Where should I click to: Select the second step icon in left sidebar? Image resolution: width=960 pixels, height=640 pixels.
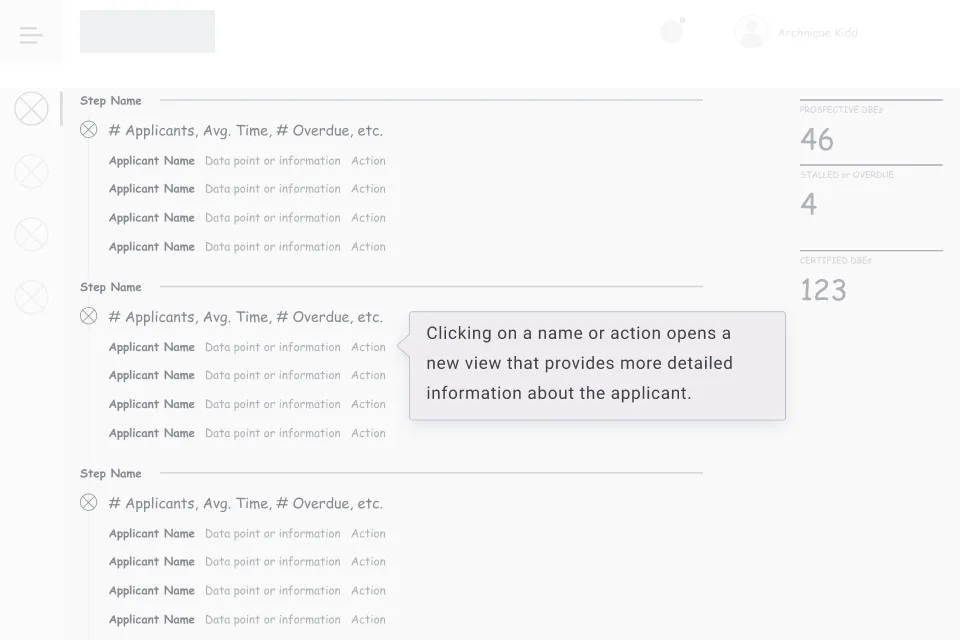[x=31, y=171]
